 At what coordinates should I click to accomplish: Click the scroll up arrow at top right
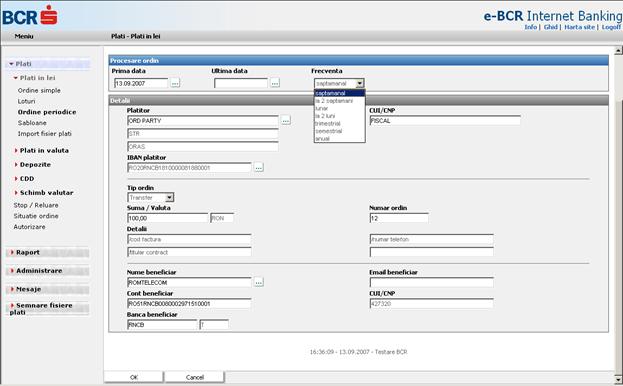(618, 50)
